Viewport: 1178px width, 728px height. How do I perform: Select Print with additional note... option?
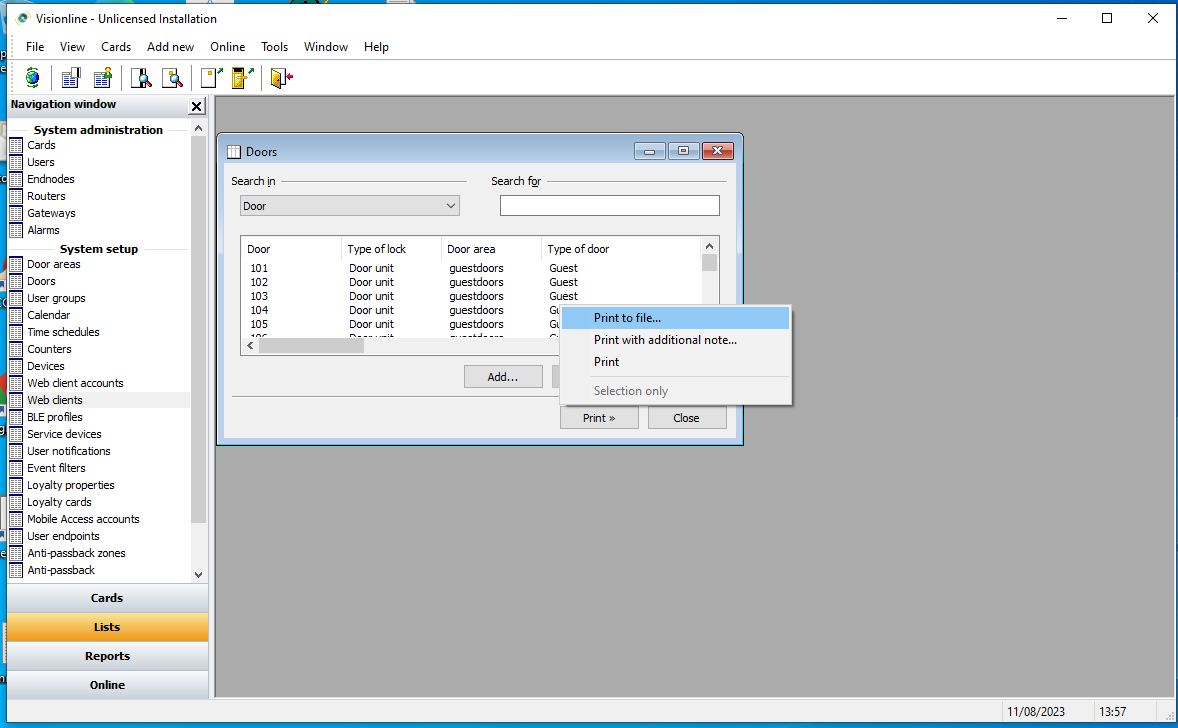tap(665, 340)
